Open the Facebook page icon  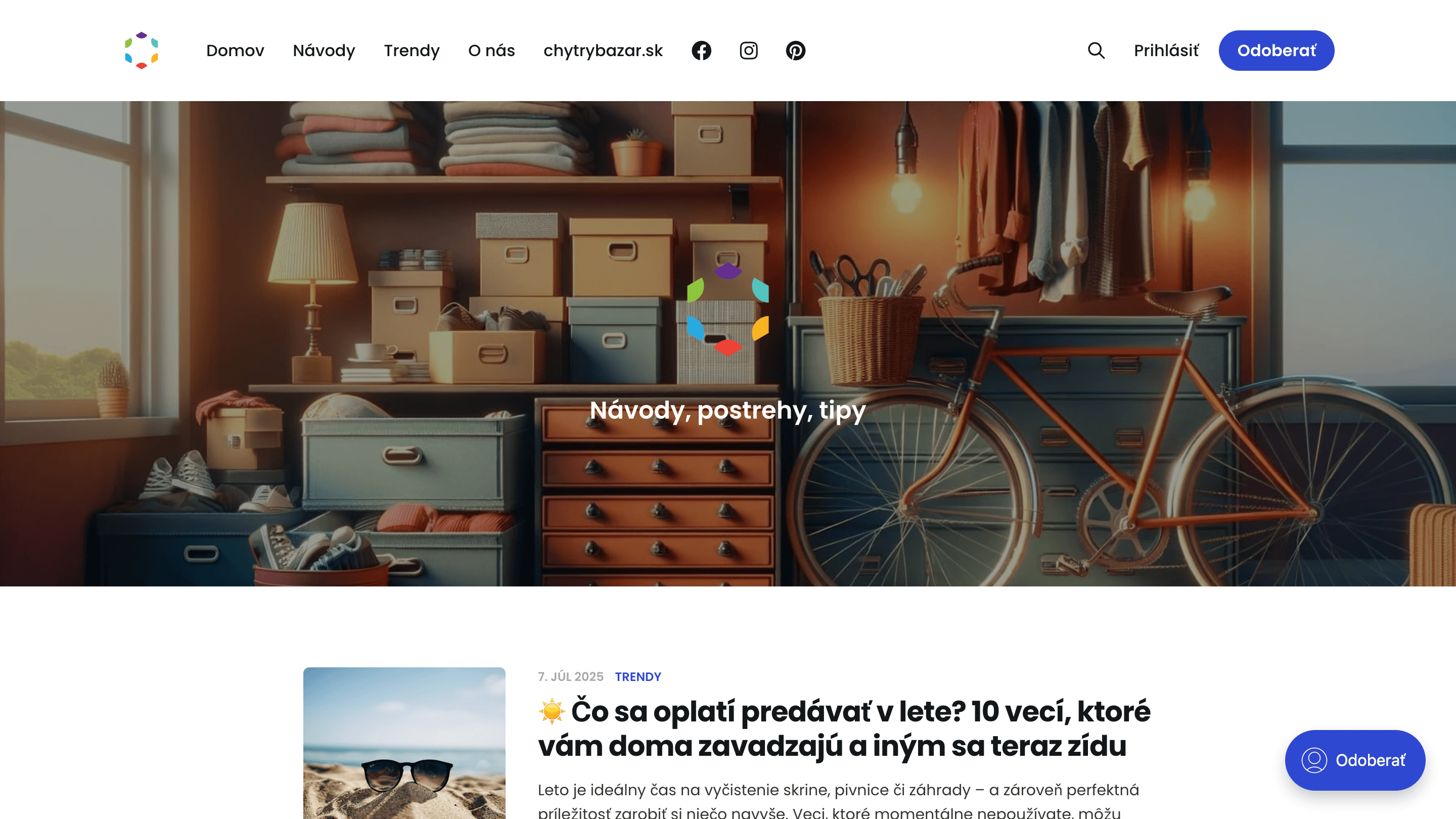(x=701, y=51)
